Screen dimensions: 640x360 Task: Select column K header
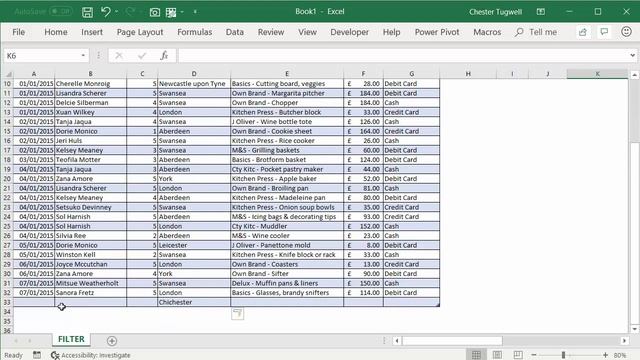coord(597,74)
